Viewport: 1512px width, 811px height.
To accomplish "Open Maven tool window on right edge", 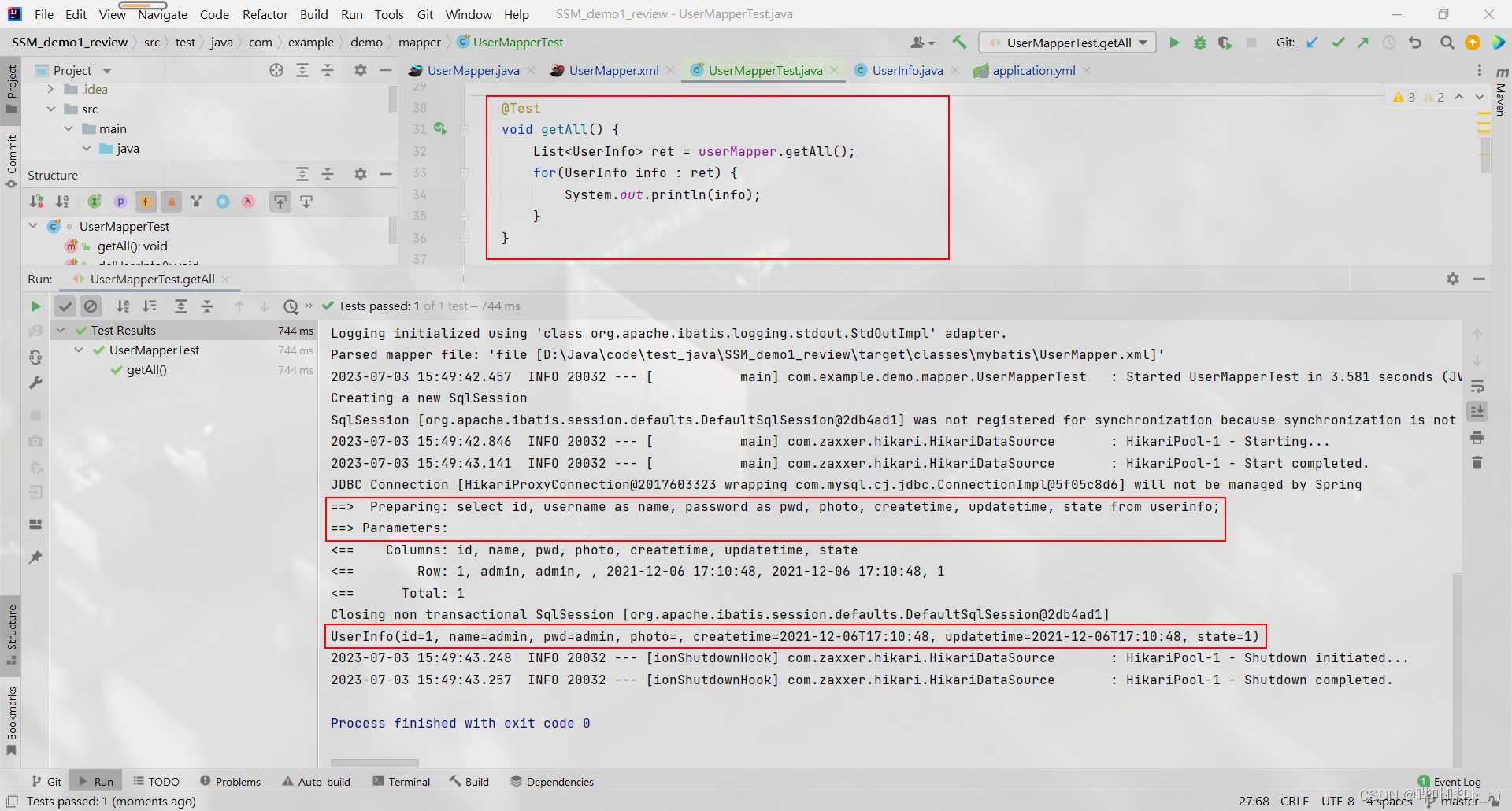I will tap(1501, 92).
